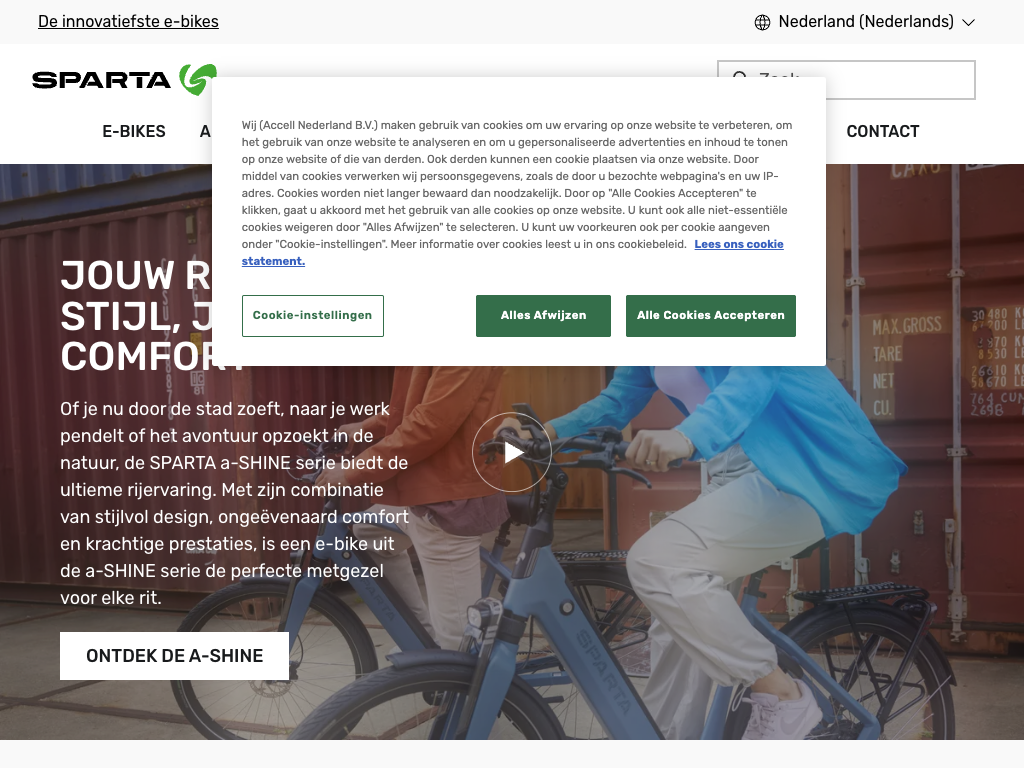Open the E-BIKES menu

pyautogui.click(x=134, y=131)
